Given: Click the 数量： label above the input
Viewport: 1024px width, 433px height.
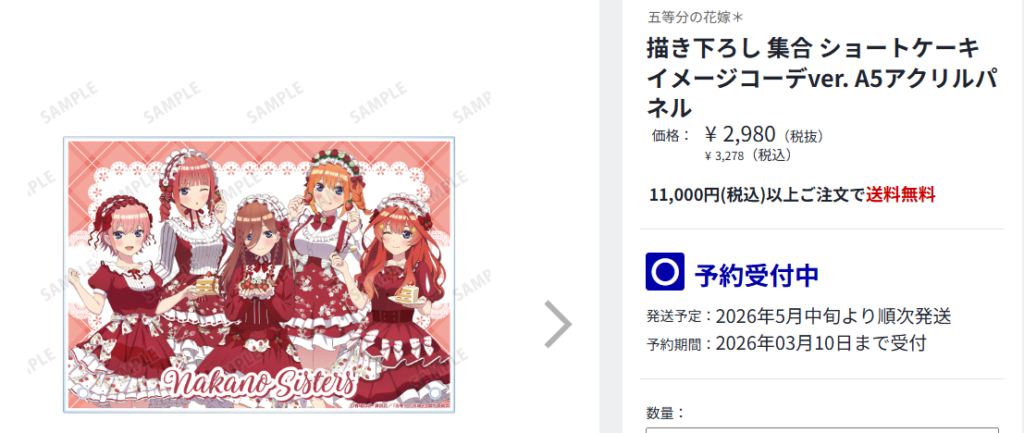Looking at the screenshot, I should (666, 413).
